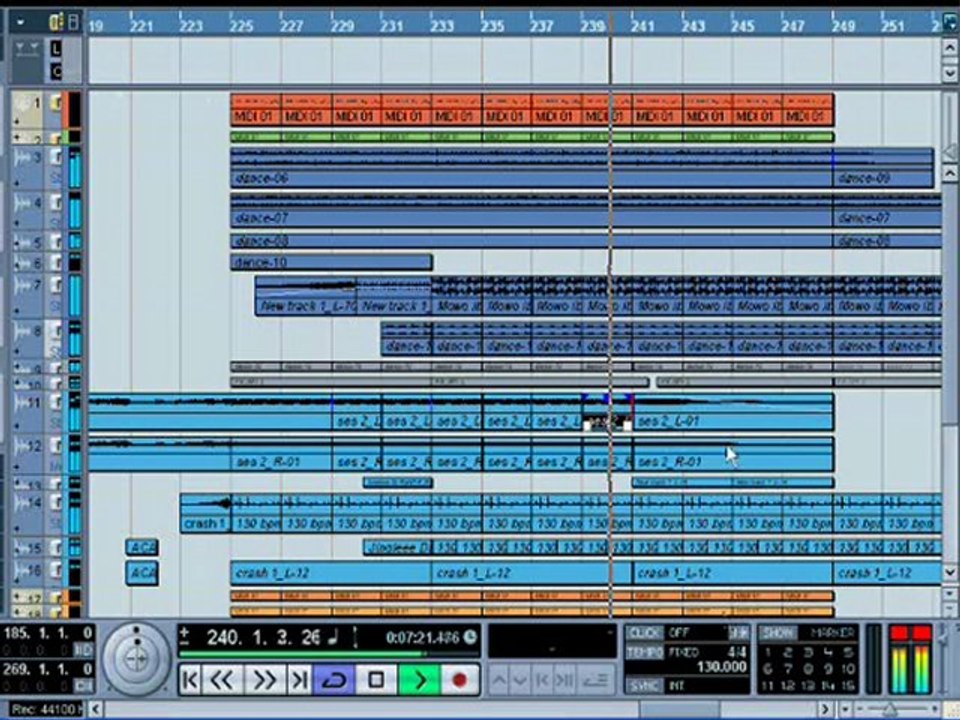Image resolution: width=960 pixels, height=720 pixels.
Task: Click bar 249 on the timeline ruler
Action: point(843,26)
